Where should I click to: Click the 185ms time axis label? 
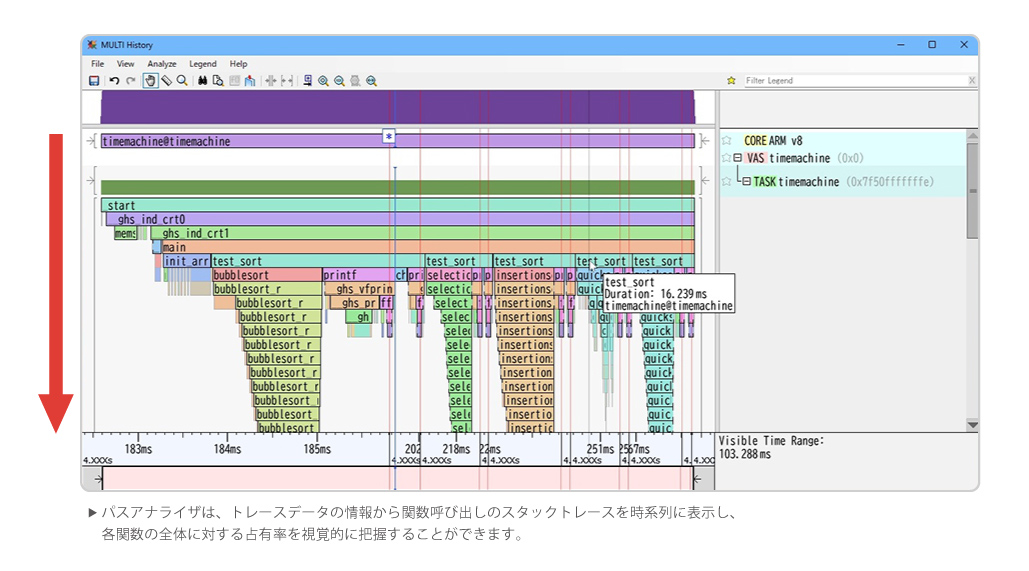317,450
